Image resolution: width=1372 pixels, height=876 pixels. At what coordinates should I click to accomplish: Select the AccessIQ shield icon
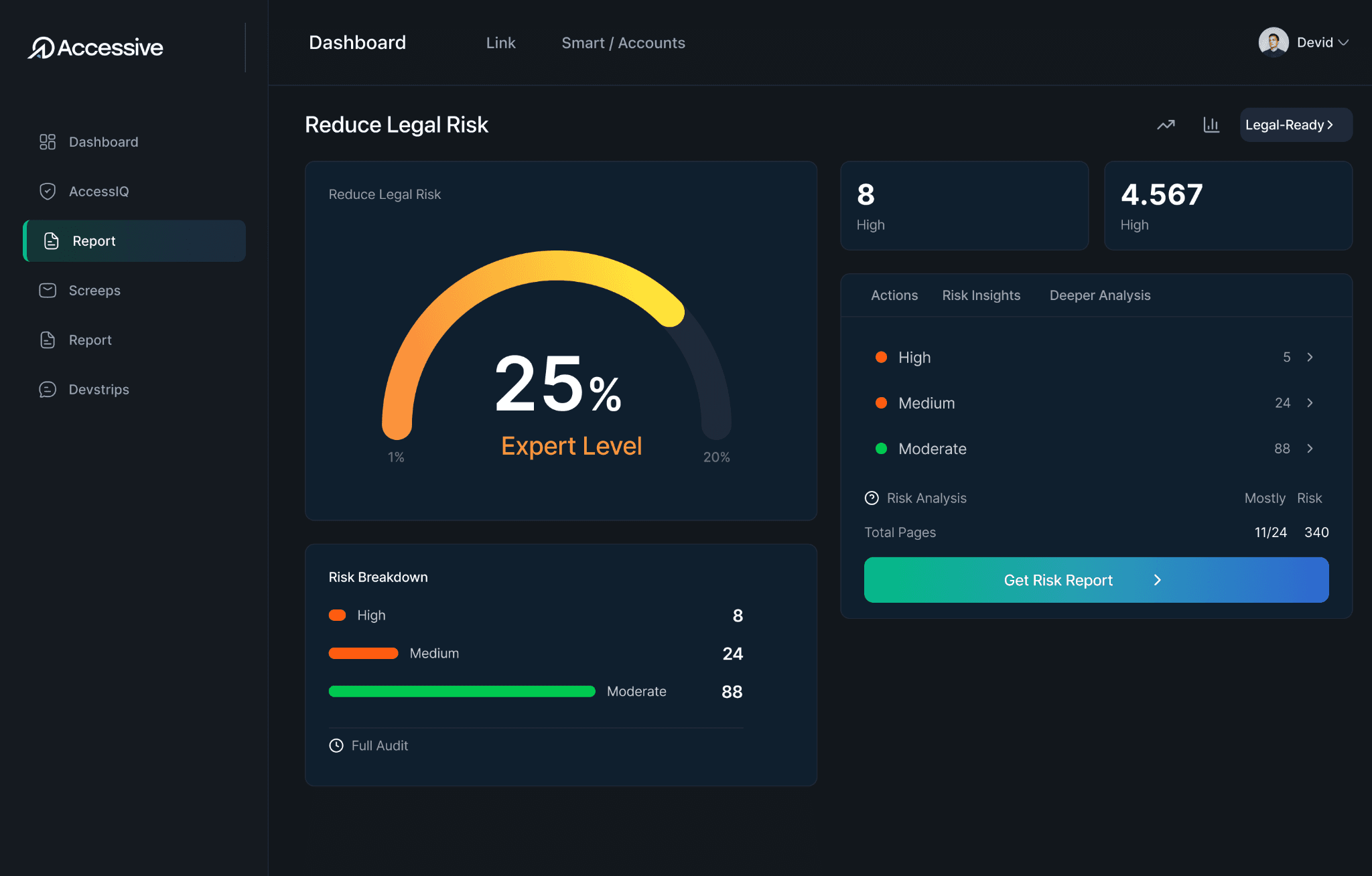coord(48,191)
